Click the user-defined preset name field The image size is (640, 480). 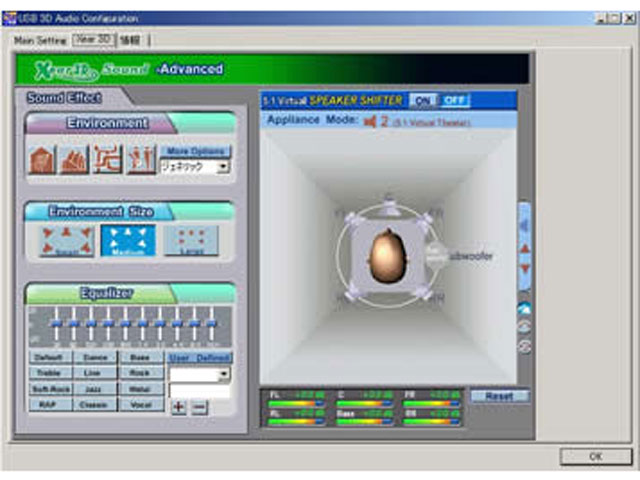pyautogui.click(x=200, y=391)
